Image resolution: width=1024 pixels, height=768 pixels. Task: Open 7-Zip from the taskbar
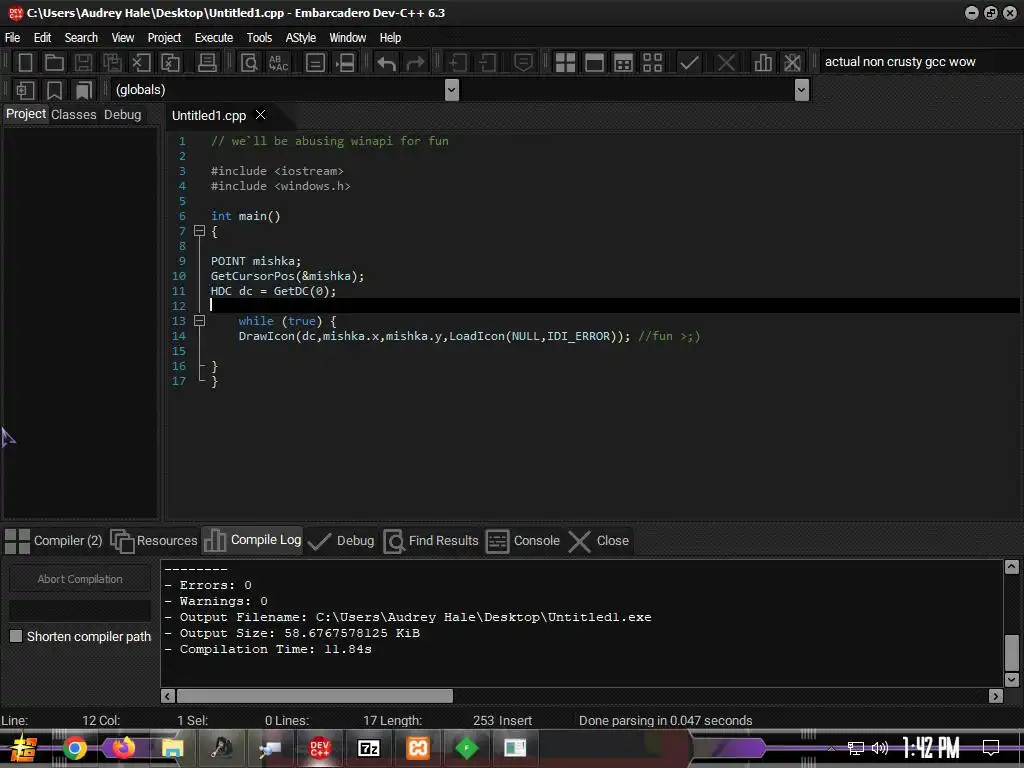(x=368, y=748)
